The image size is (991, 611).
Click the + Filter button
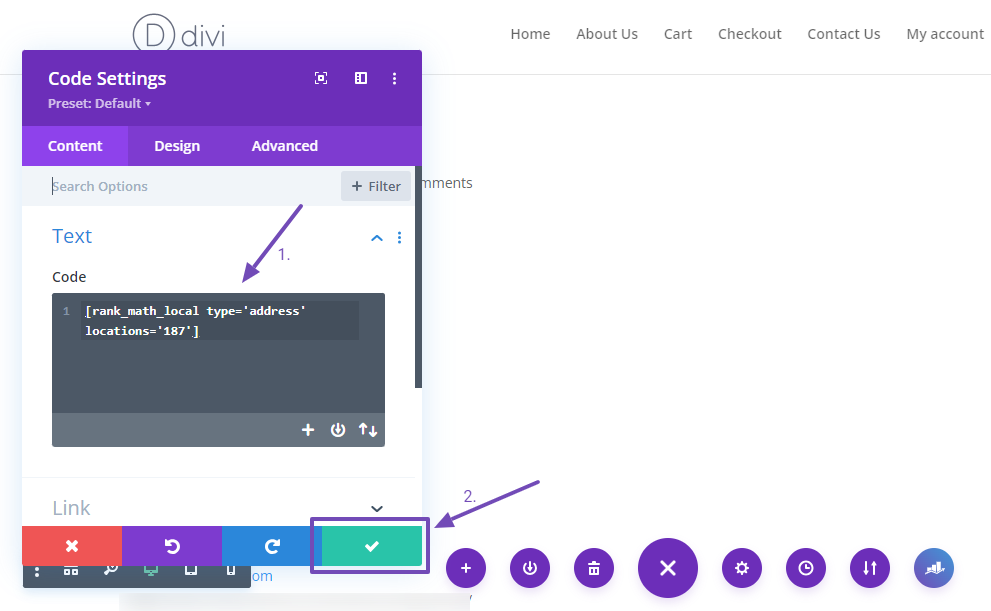(x=376, y=186)
